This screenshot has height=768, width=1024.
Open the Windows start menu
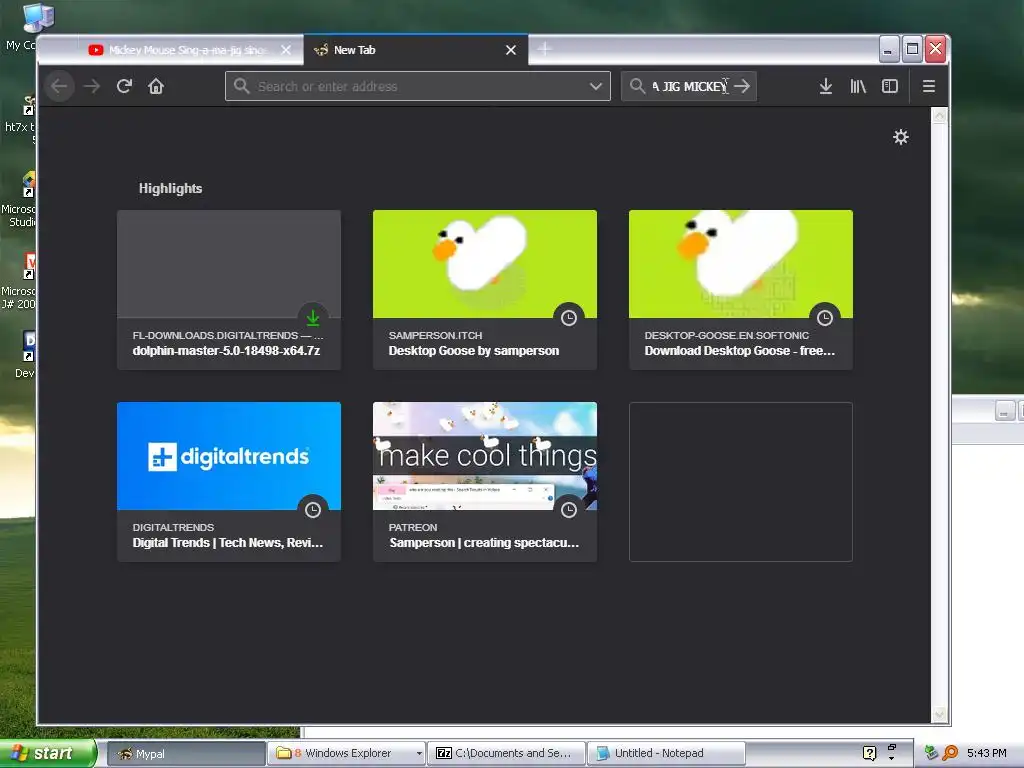coord(48,753)
